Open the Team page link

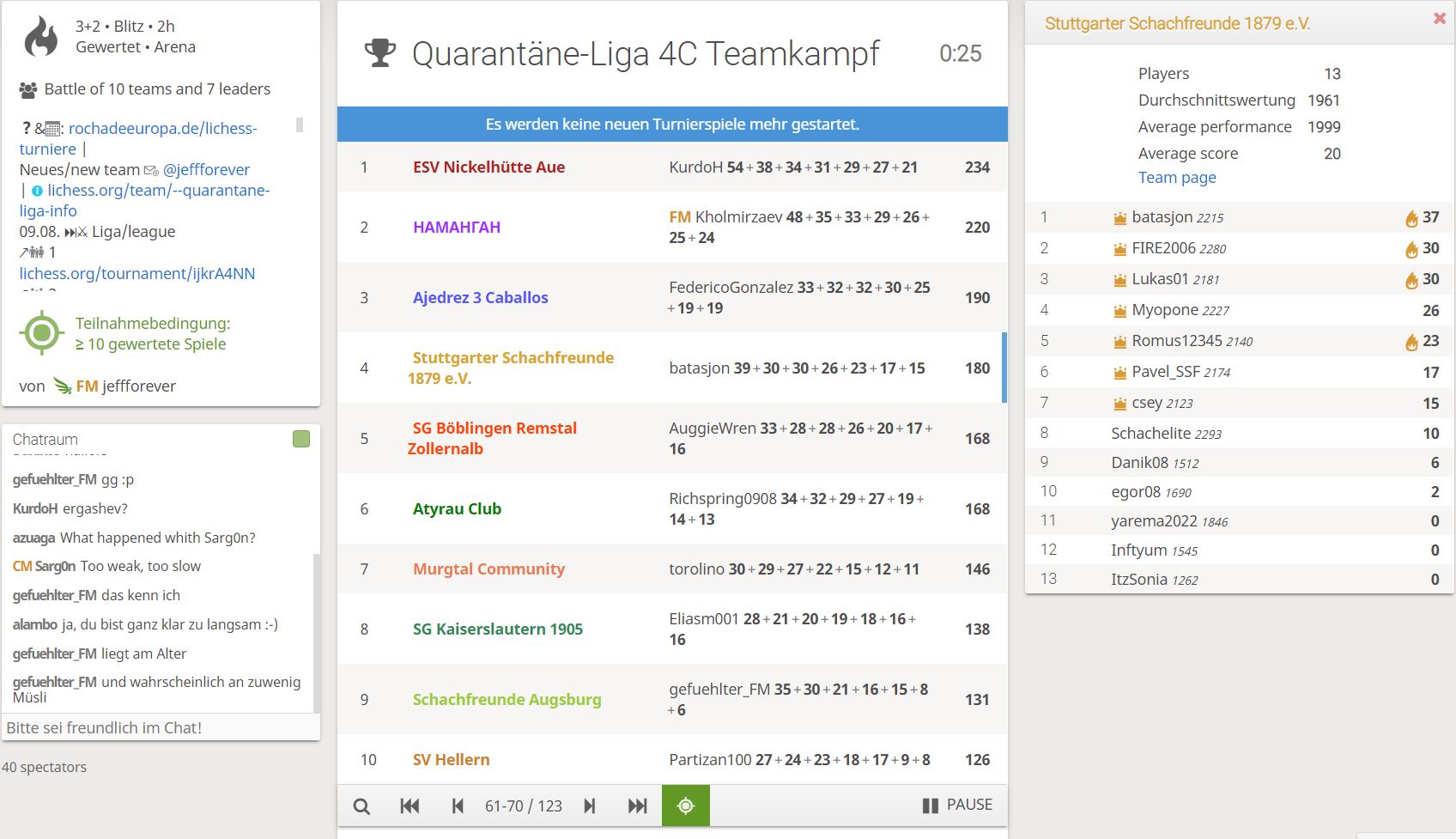tap(1177, 177)
